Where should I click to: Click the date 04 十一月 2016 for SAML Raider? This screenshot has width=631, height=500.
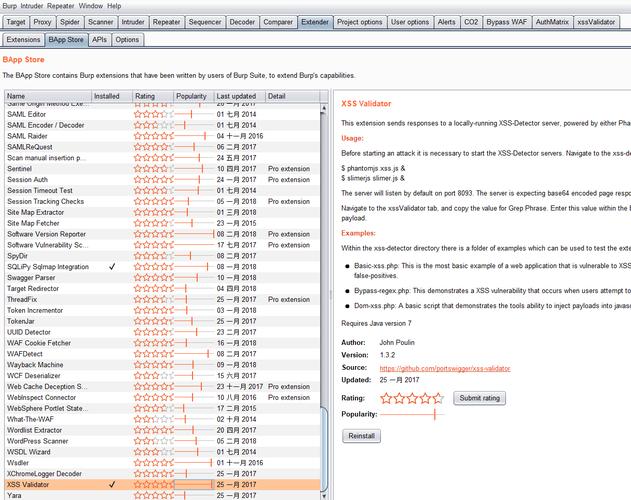pos(240,136)
